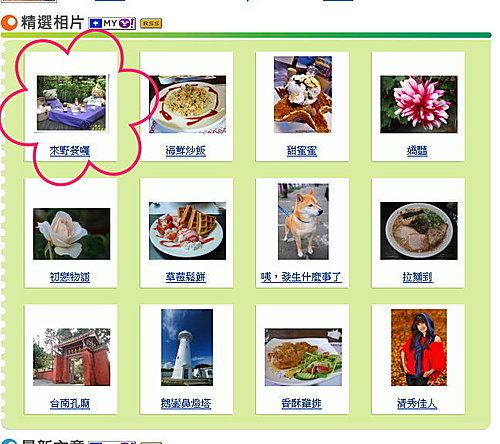Open the red temple gate photo
This screenshot has height=444, width=500.
(72, 357)
